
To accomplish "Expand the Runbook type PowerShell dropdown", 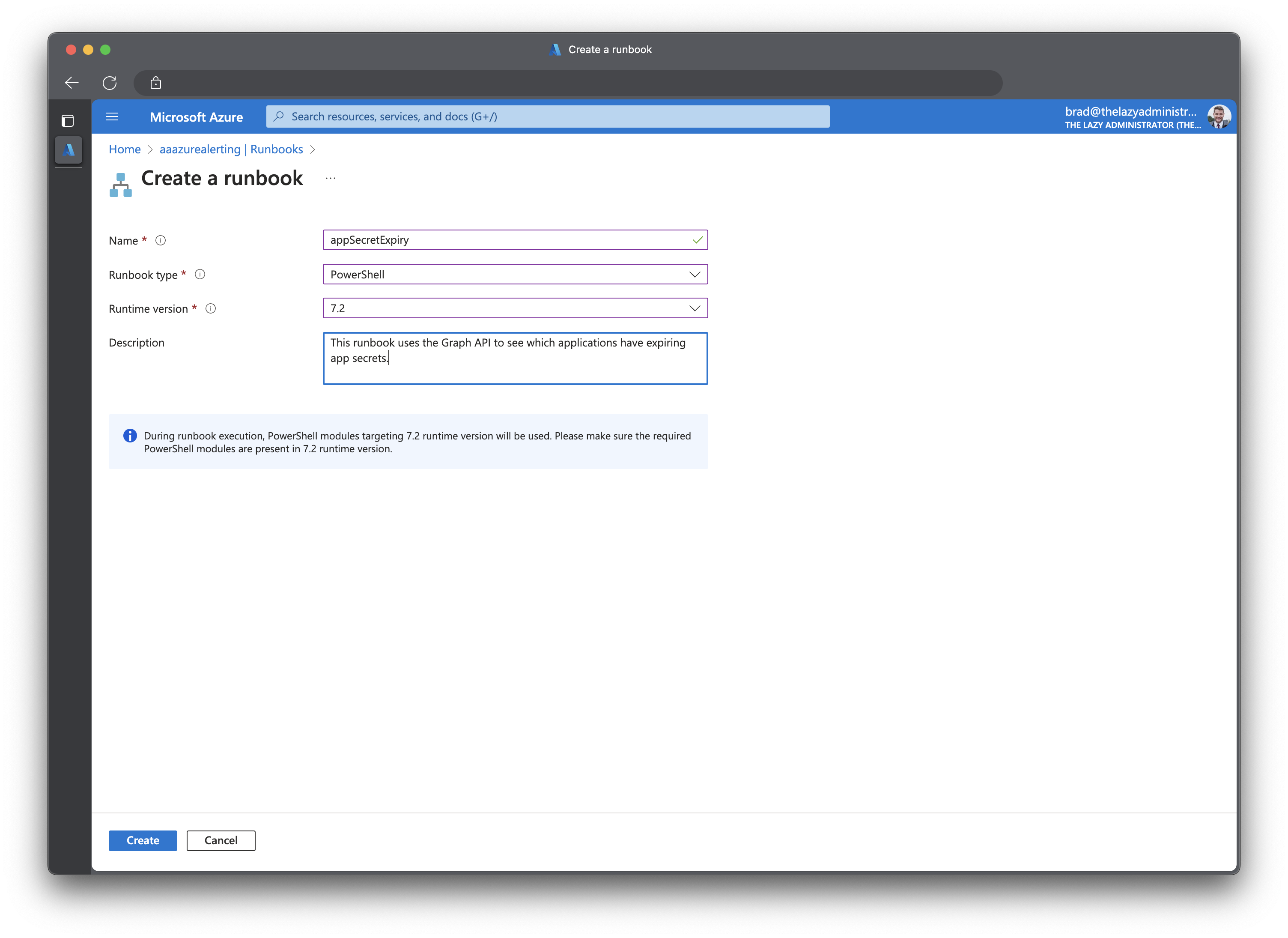I will (515, 275).
